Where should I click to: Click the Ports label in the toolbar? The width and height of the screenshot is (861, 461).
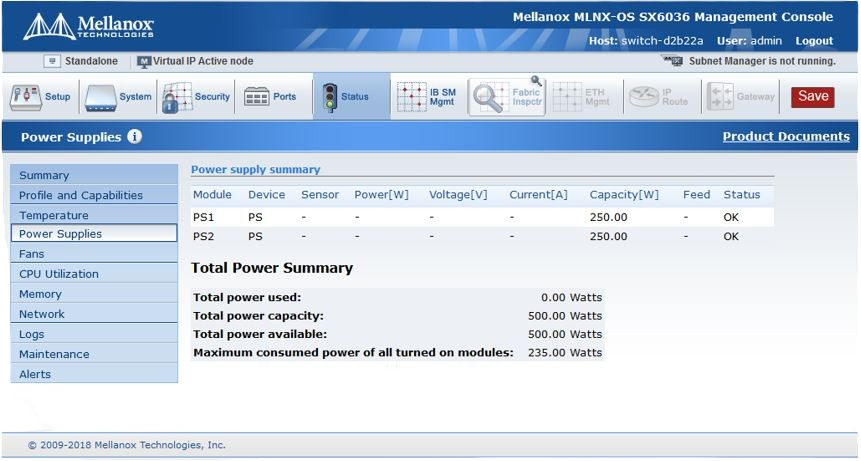284,97
